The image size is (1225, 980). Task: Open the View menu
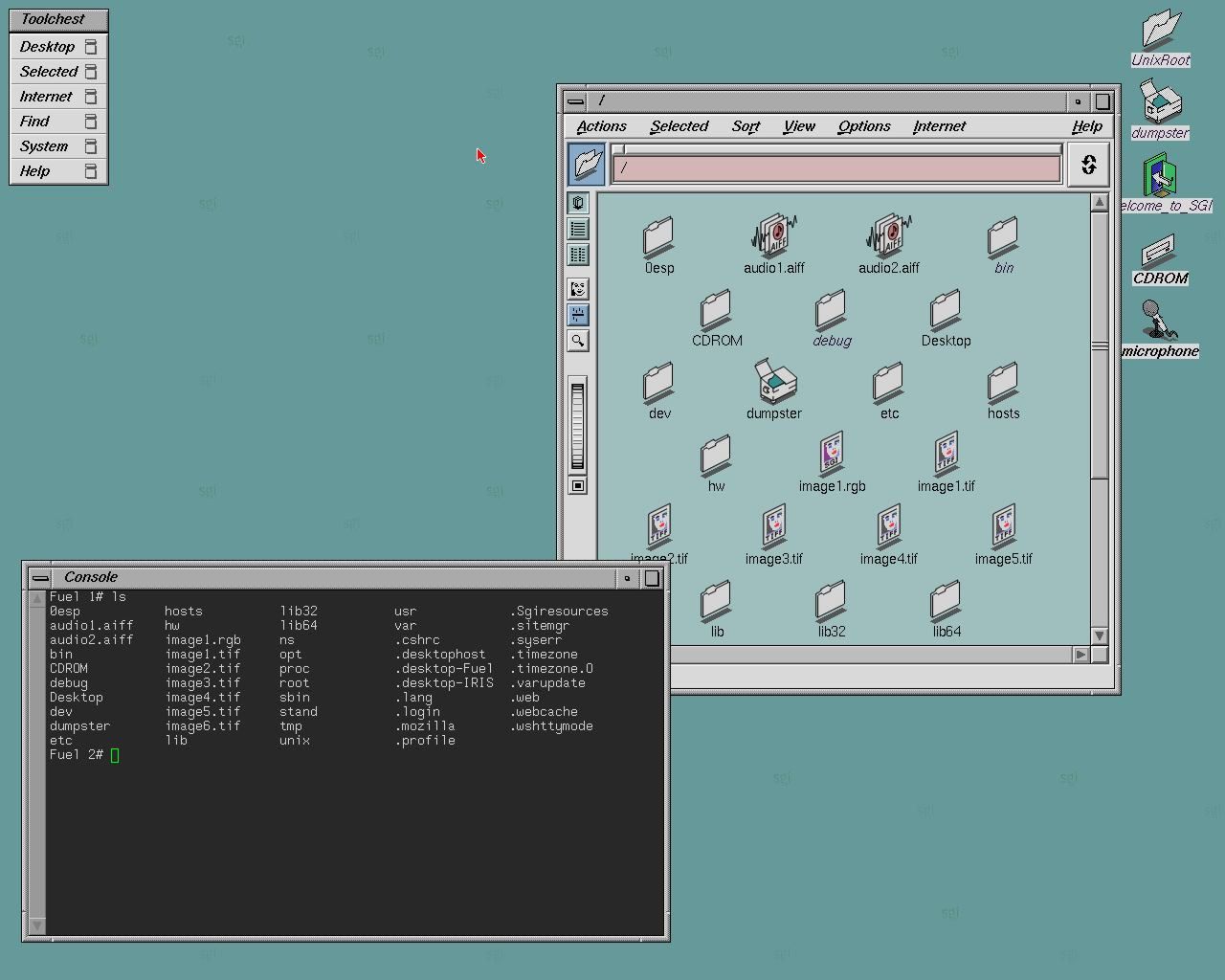click(799, 126)
